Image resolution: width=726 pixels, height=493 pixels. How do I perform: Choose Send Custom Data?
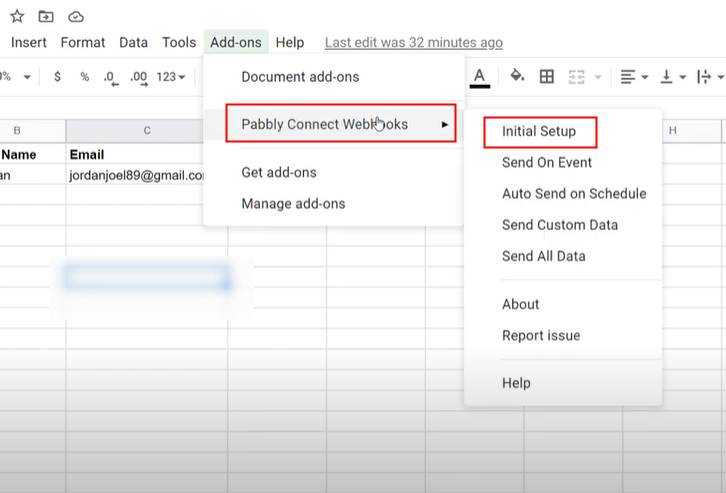(x=563, y=225)
